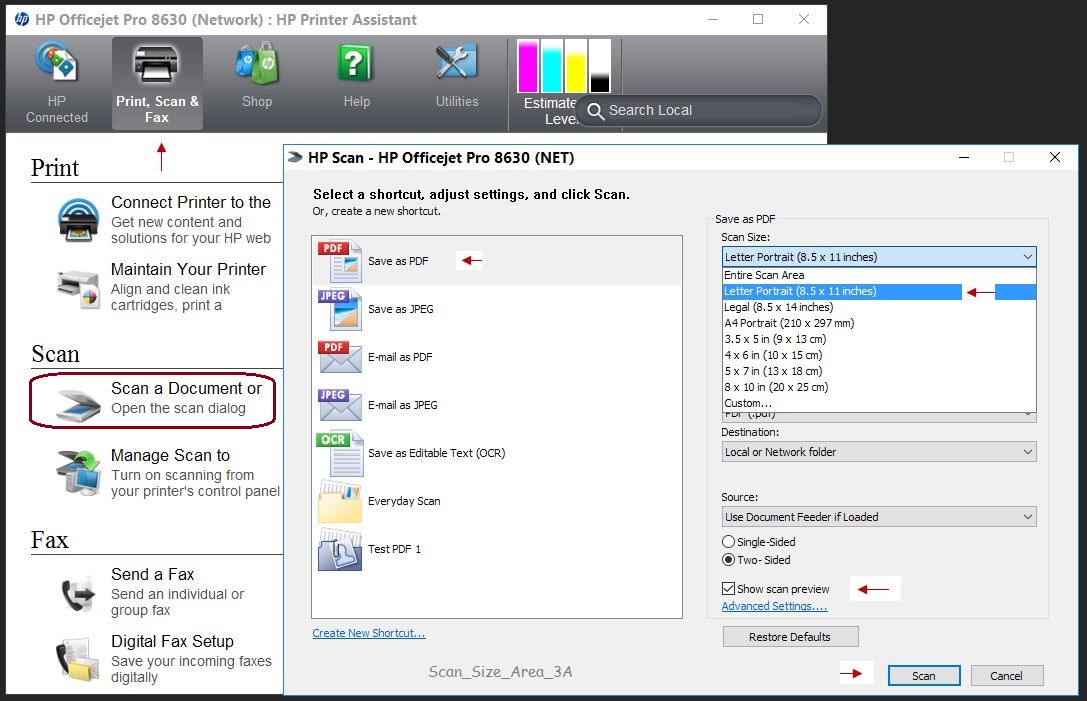
Task: Open the 'Send a Fax' link text
Action: pyautogui.click(x=153, y=574)
